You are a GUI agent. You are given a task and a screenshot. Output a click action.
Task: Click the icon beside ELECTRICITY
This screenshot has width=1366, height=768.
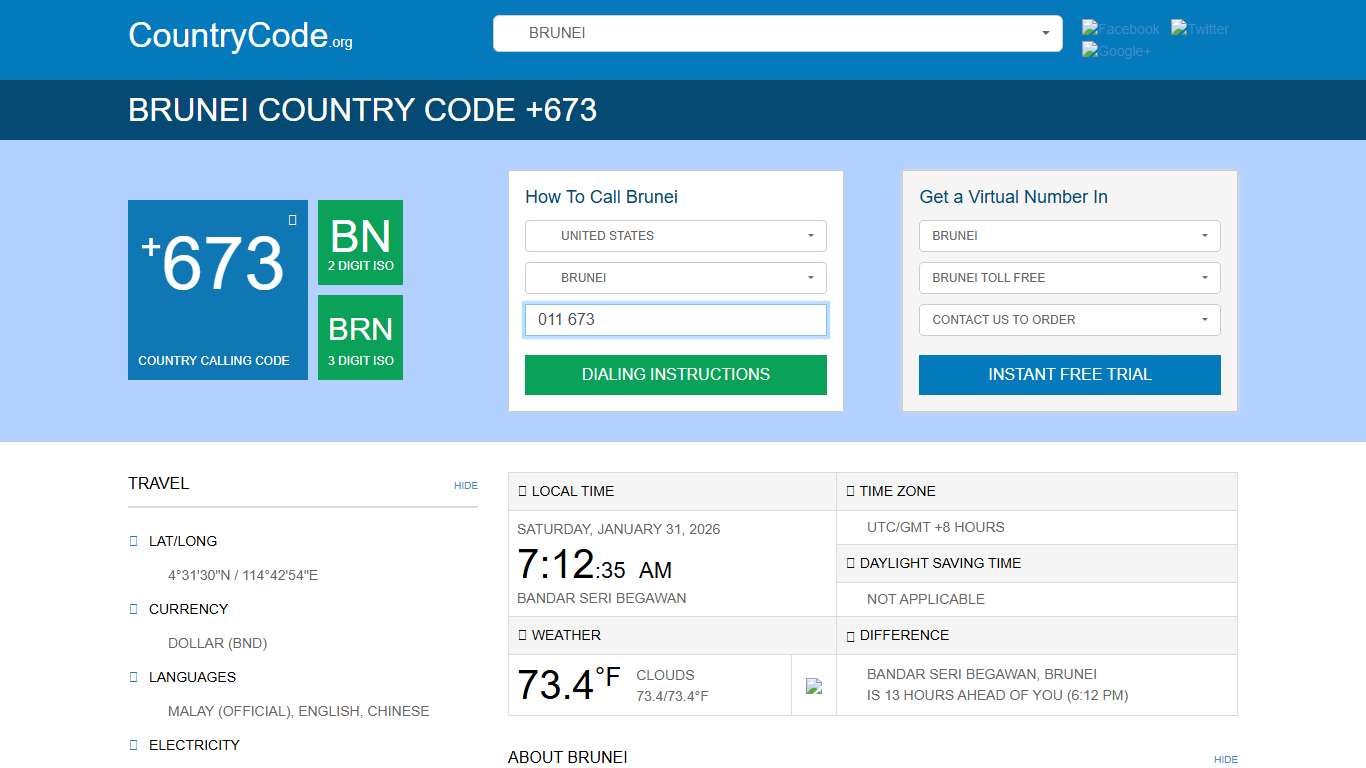point(133,745)
